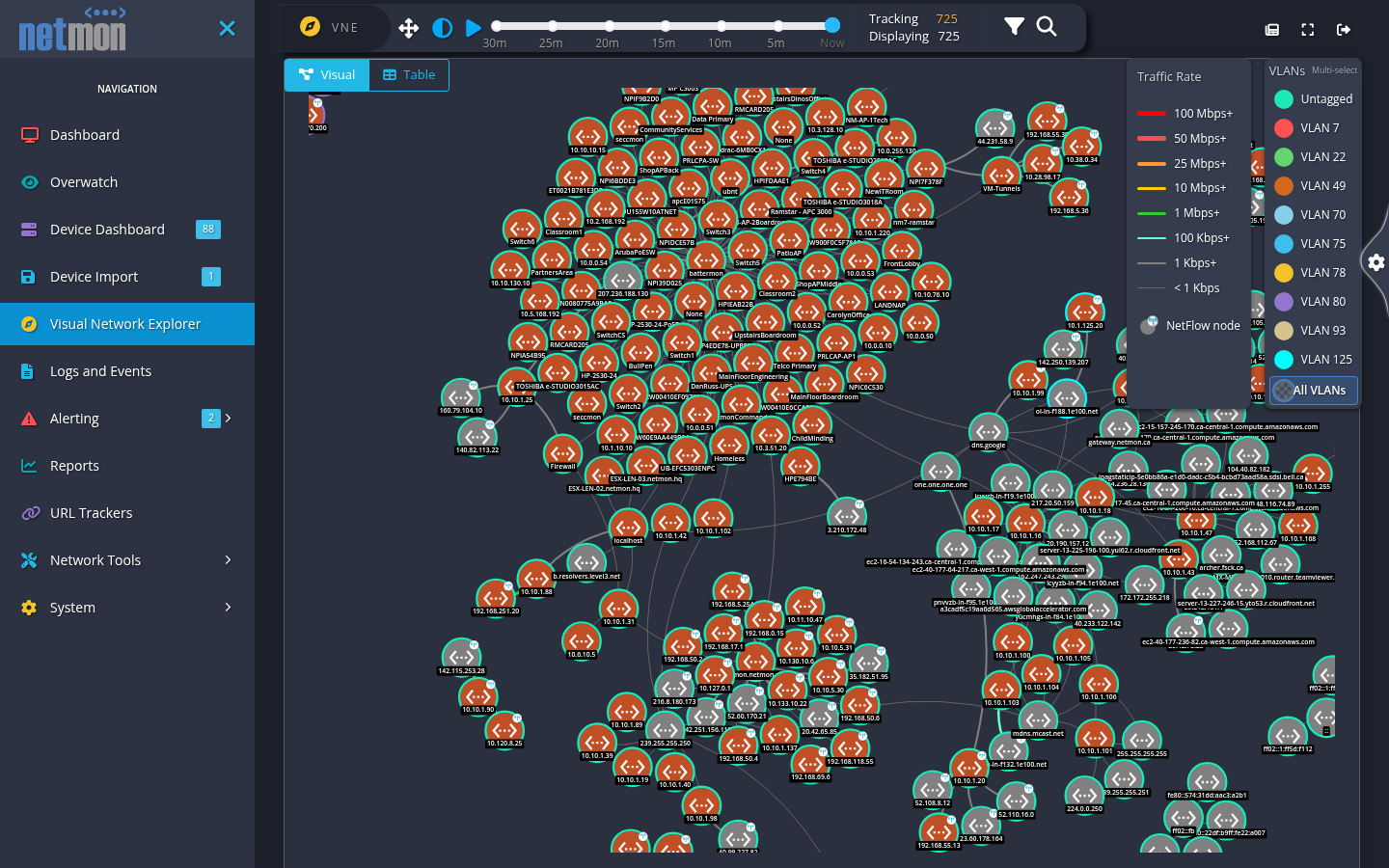Viewport: 1389px width, 868px height.
Task: Expand the System submenu chevron
Action: click(229, 607)
